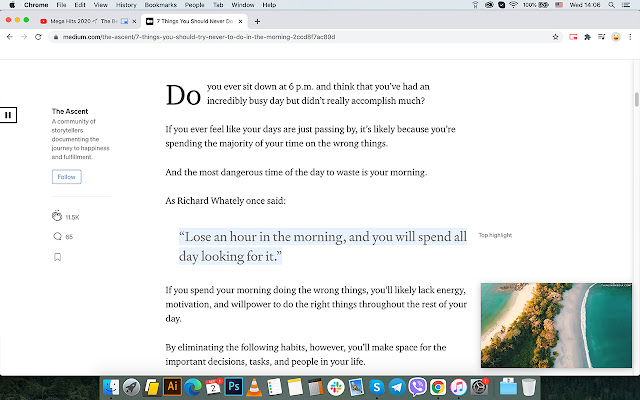Click the page vertical scrollbar
The height and width of the screenshot is (400, 640).
point(636,100)
